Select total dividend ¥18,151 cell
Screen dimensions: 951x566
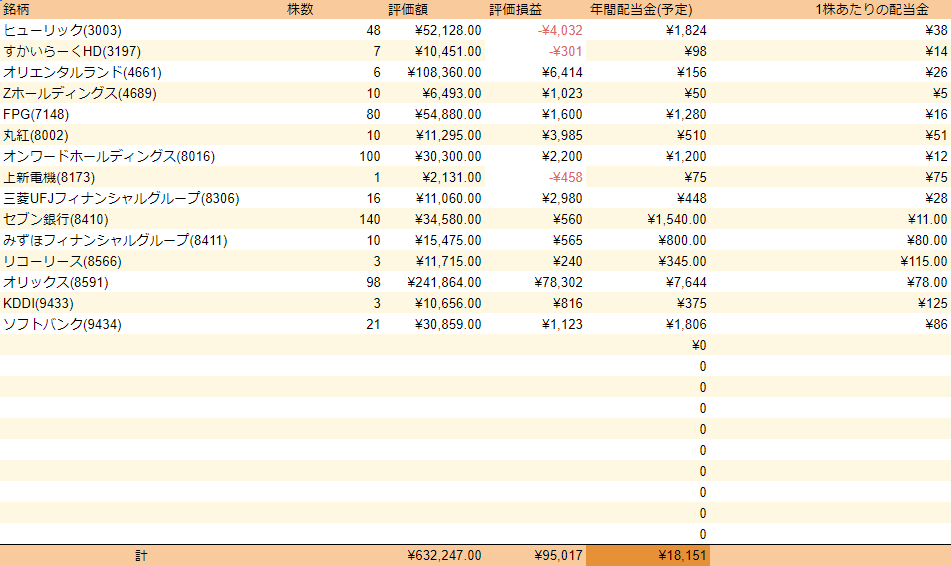click(682, 556)
